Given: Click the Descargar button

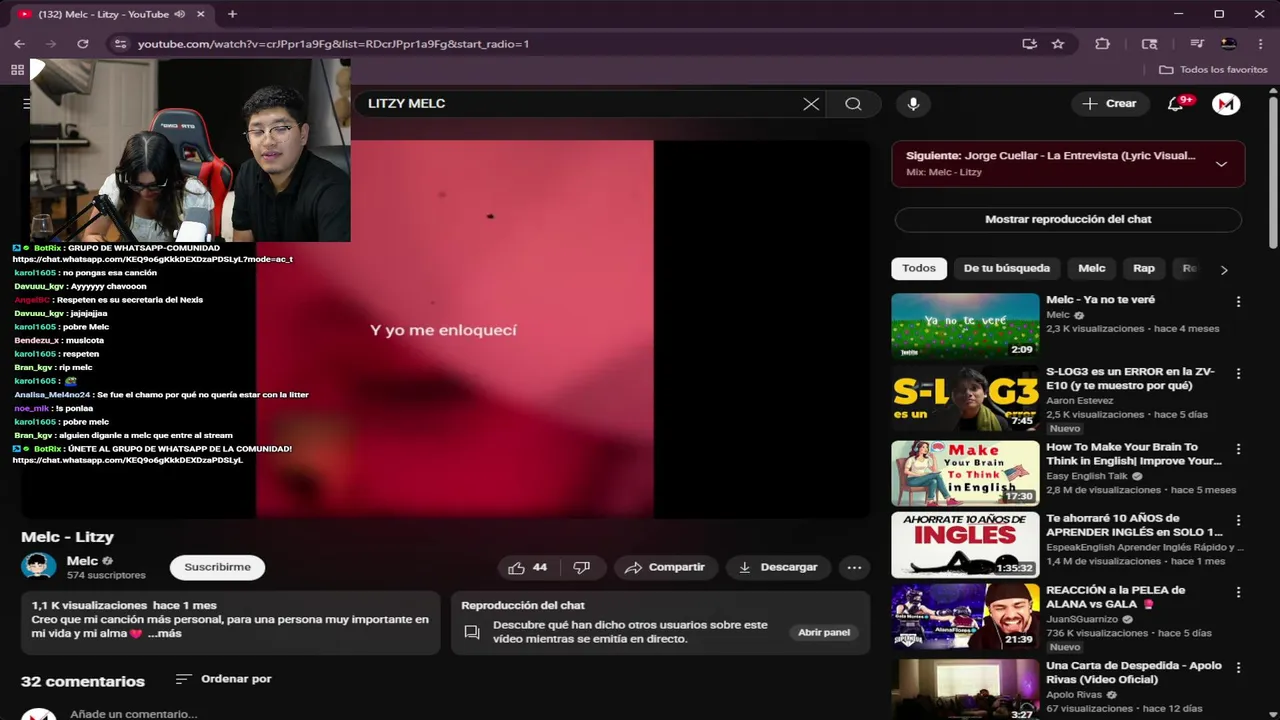Looking at the screenshot, I should coord(778,567).
